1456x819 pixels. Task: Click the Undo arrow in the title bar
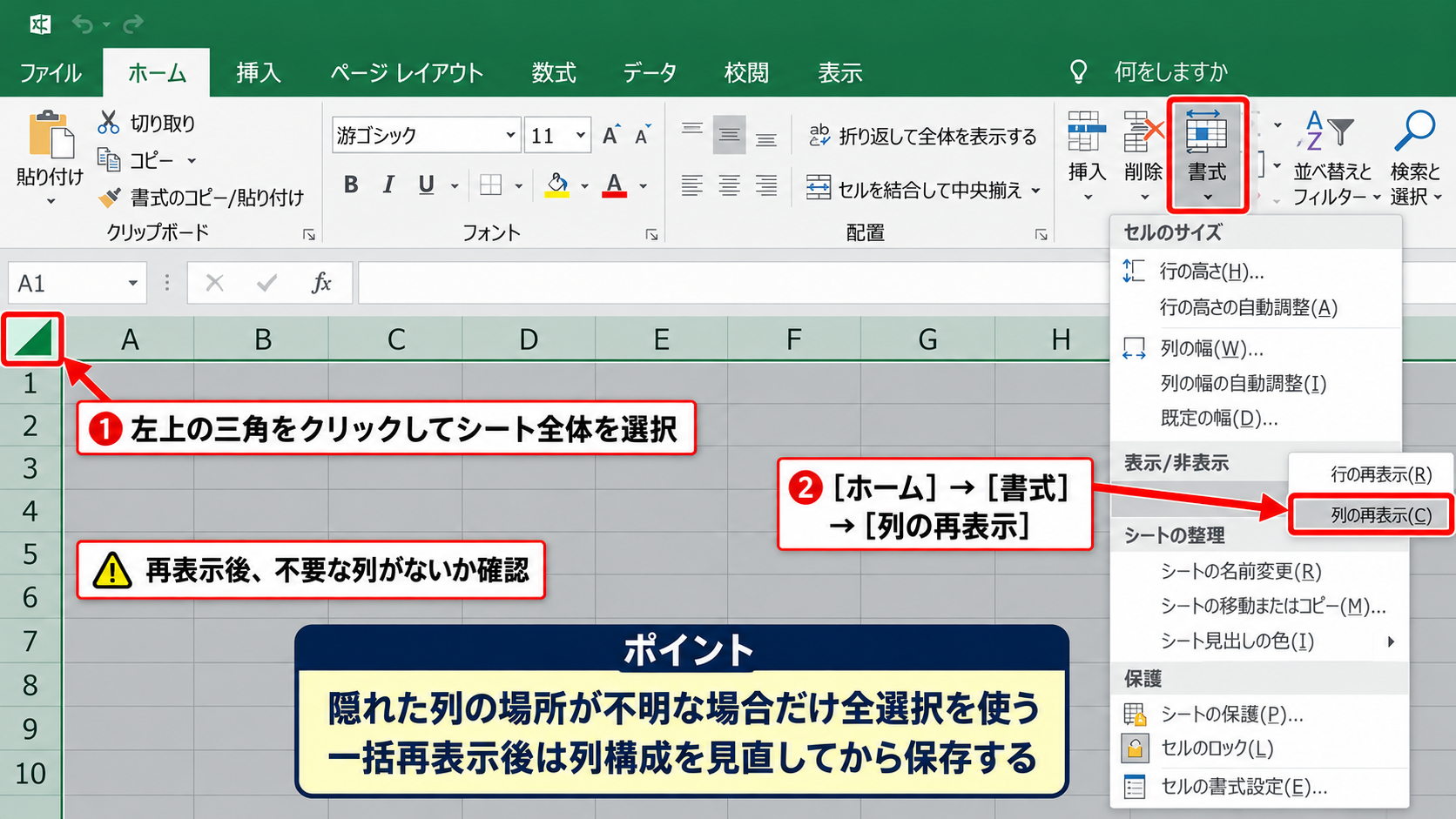coord(83,24)
